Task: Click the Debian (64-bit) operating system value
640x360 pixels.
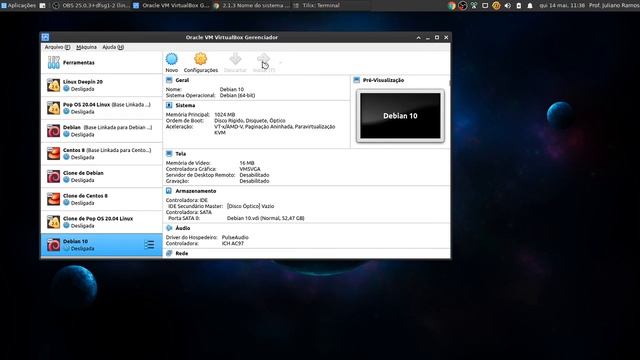Action: (x=238, y=95)
